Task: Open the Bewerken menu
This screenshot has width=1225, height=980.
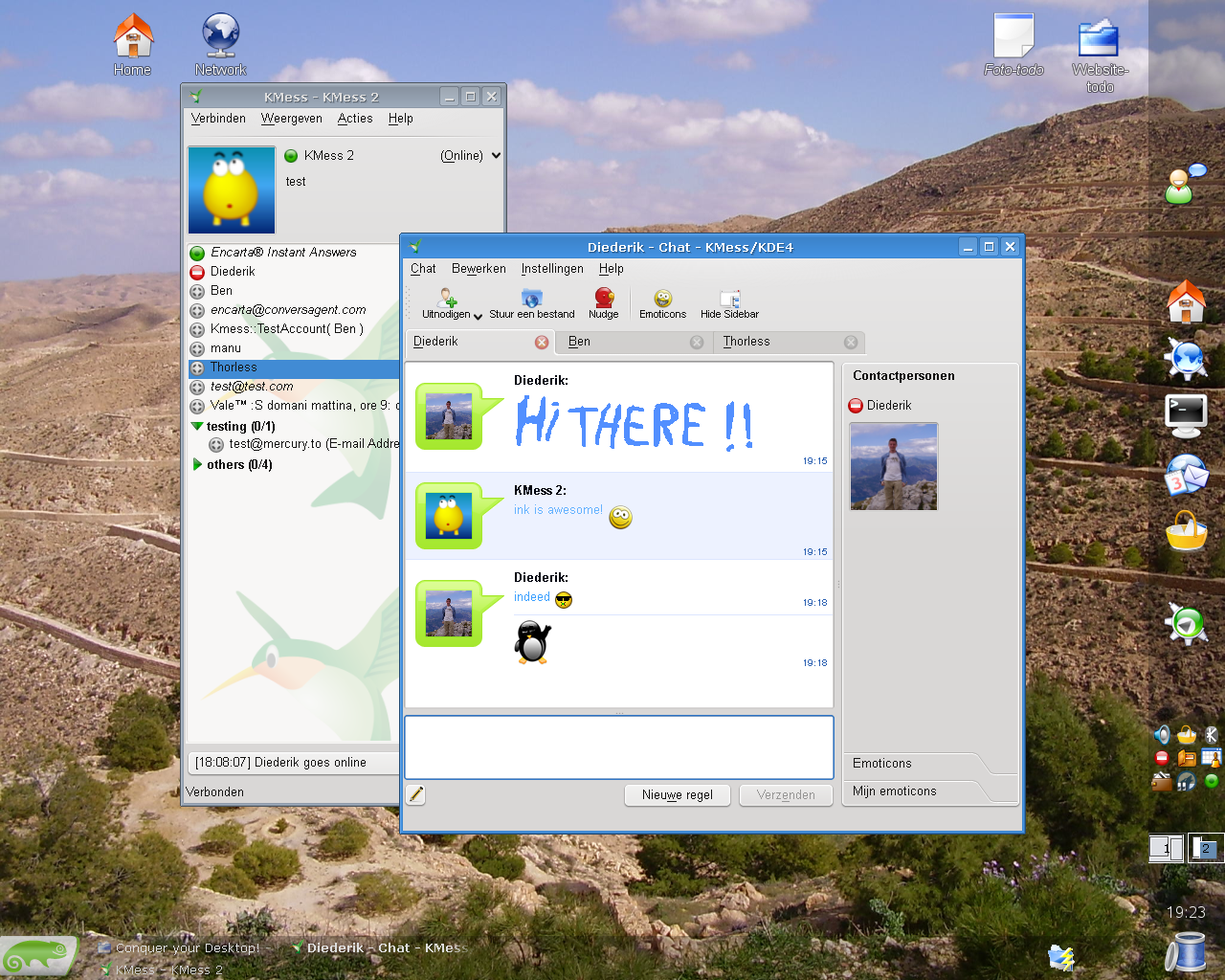Action: (x=479, y=269)
